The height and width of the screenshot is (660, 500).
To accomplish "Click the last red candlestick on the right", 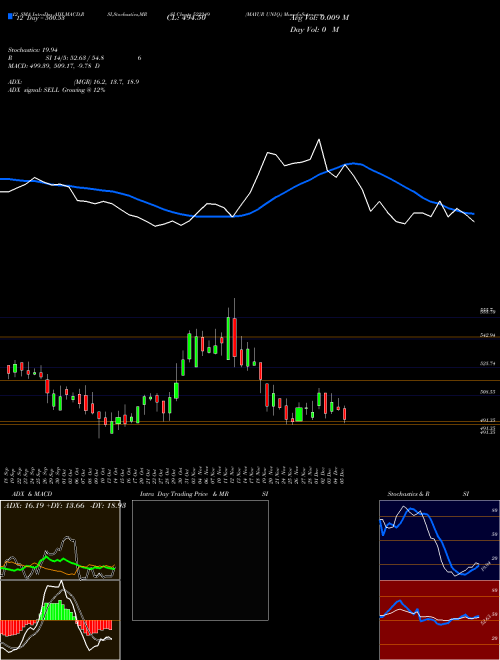I will click(344, 414).
